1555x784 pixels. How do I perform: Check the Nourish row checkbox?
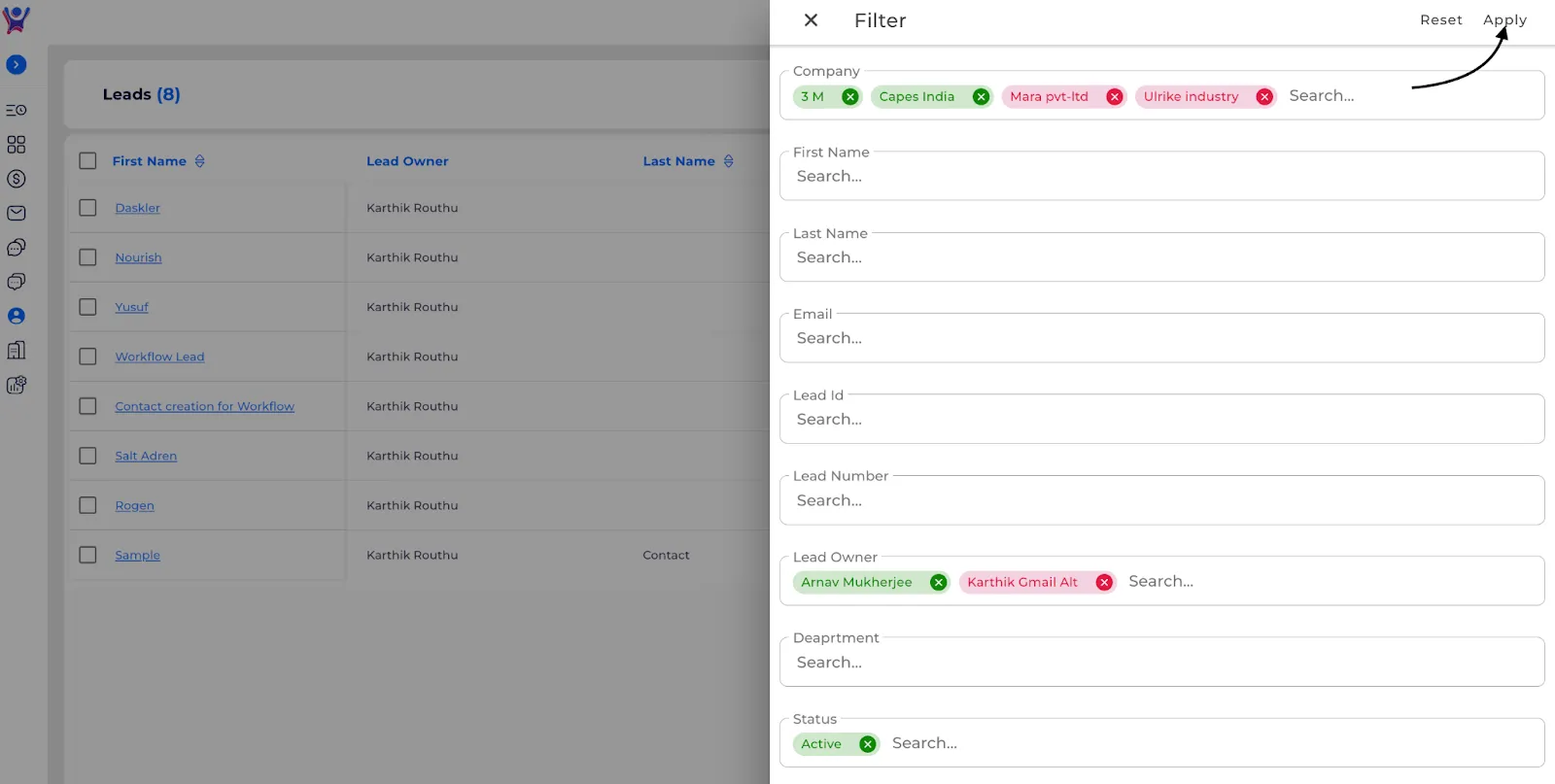coord(87,257)
